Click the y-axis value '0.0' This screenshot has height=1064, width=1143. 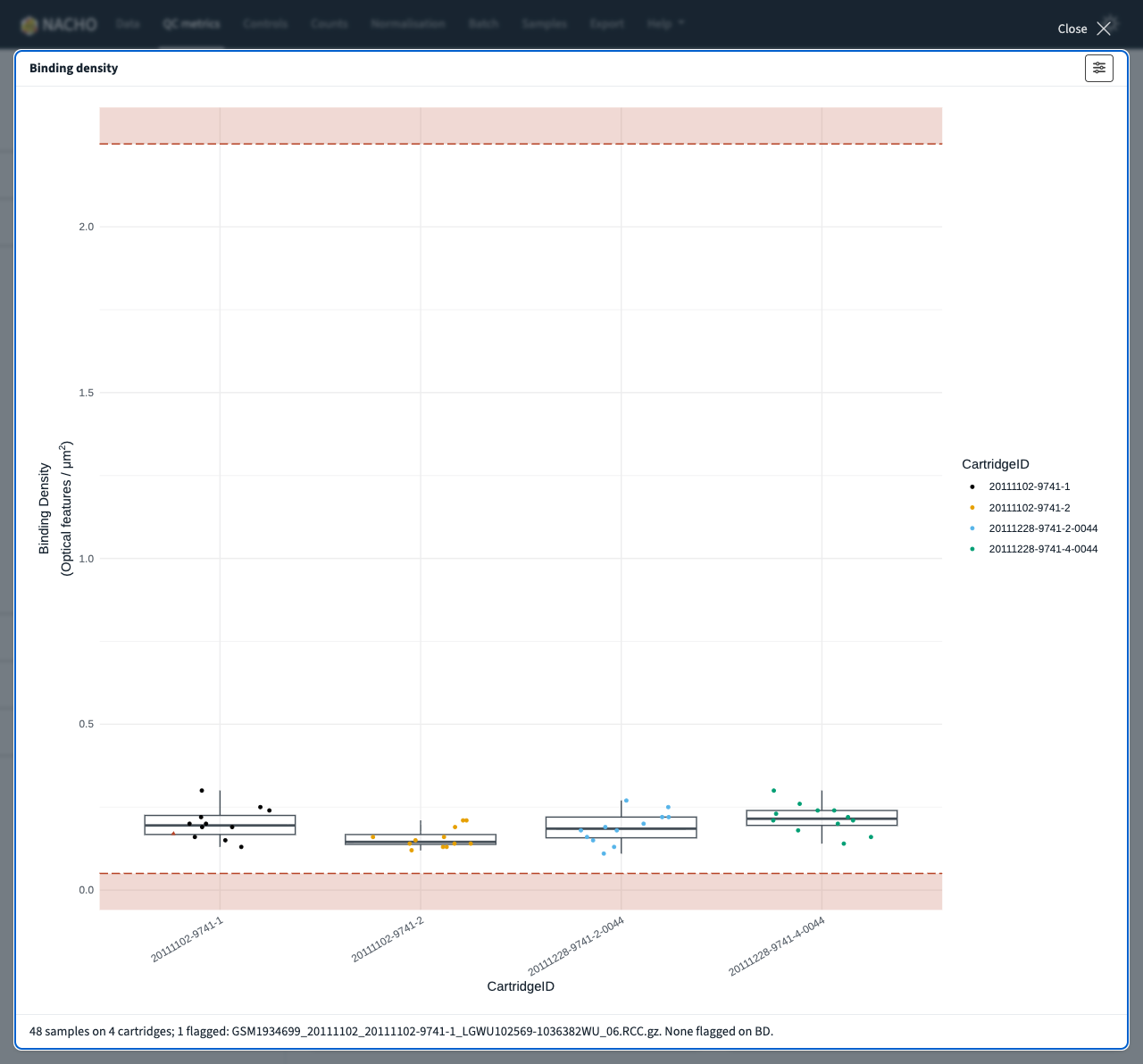(86, 890)
